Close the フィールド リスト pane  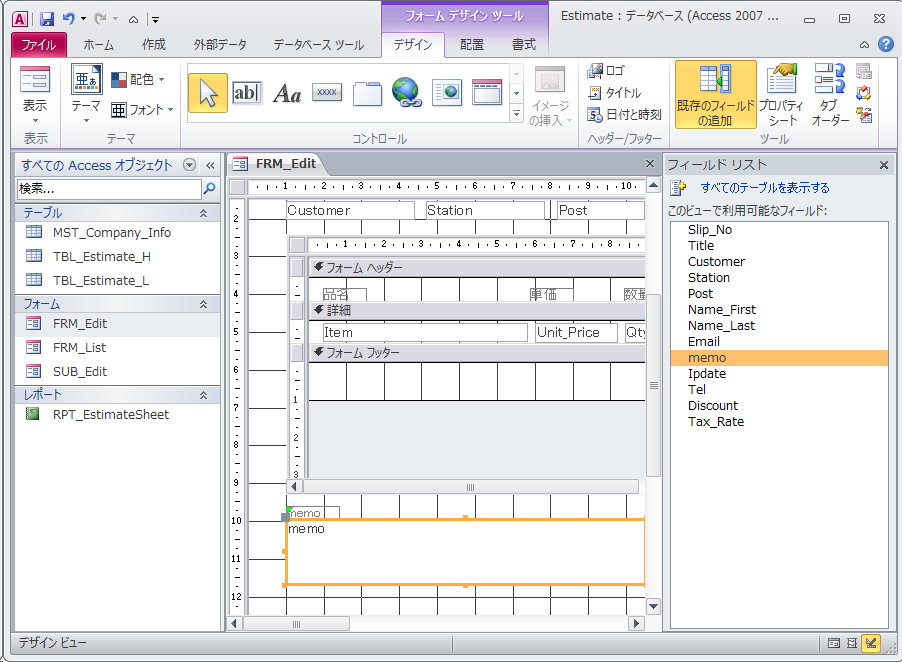tap(884, 166)
